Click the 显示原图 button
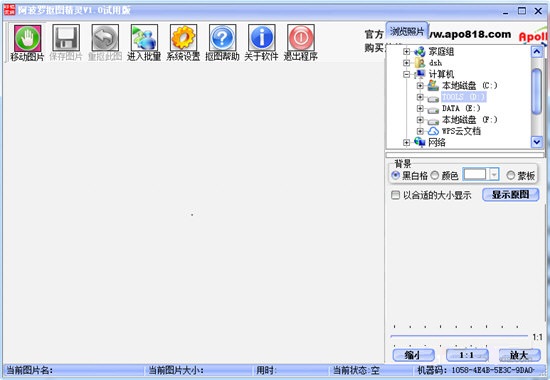 pyautogui.click(x=511, y=194)
